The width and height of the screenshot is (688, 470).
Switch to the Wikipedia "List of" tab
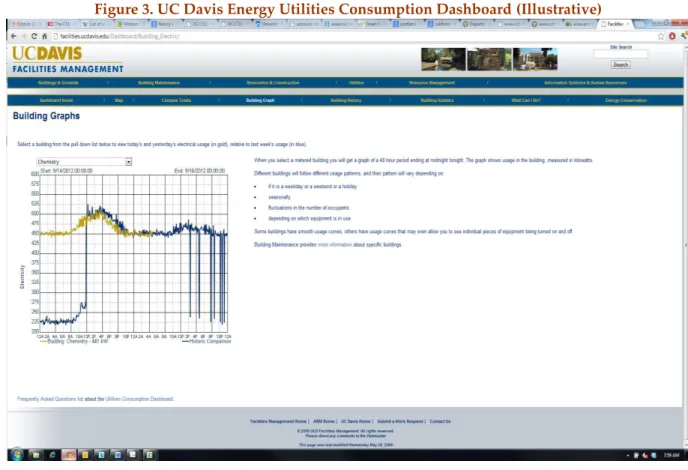(94, 24)
